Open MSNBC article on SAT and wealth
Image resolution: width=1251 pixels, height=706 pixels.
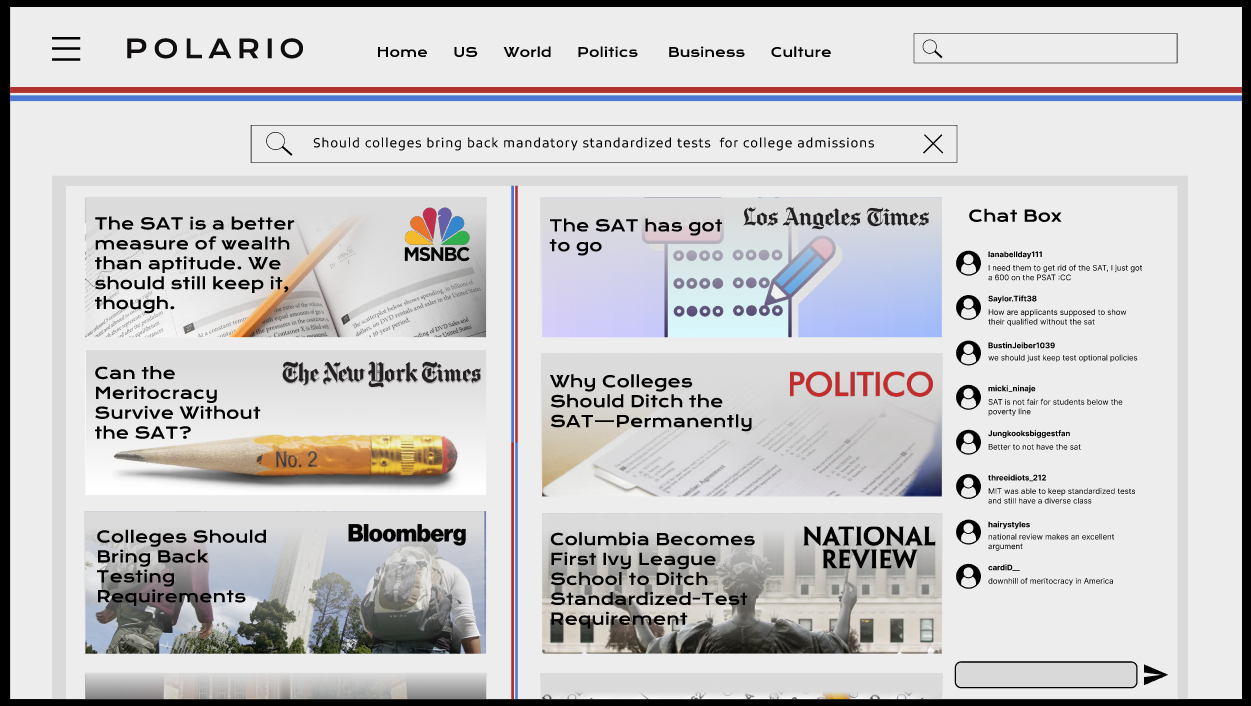pyautogui.click(x=286, y=267)
